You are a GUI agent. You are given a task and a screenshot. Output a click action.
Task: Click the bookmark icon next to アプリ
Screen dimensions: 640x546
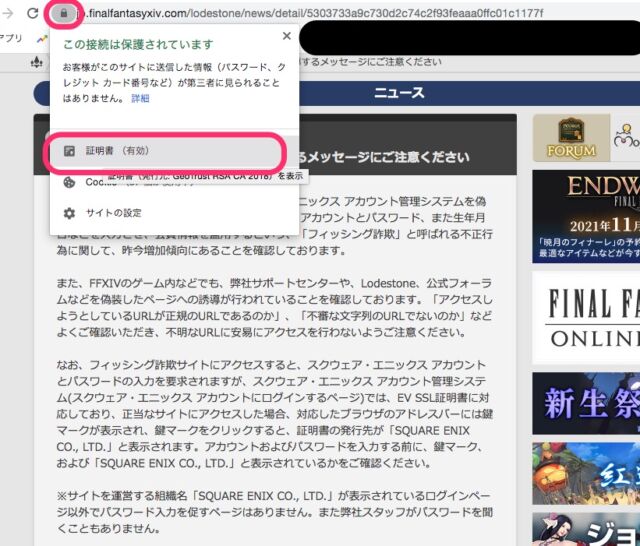[x=42, y=38]
